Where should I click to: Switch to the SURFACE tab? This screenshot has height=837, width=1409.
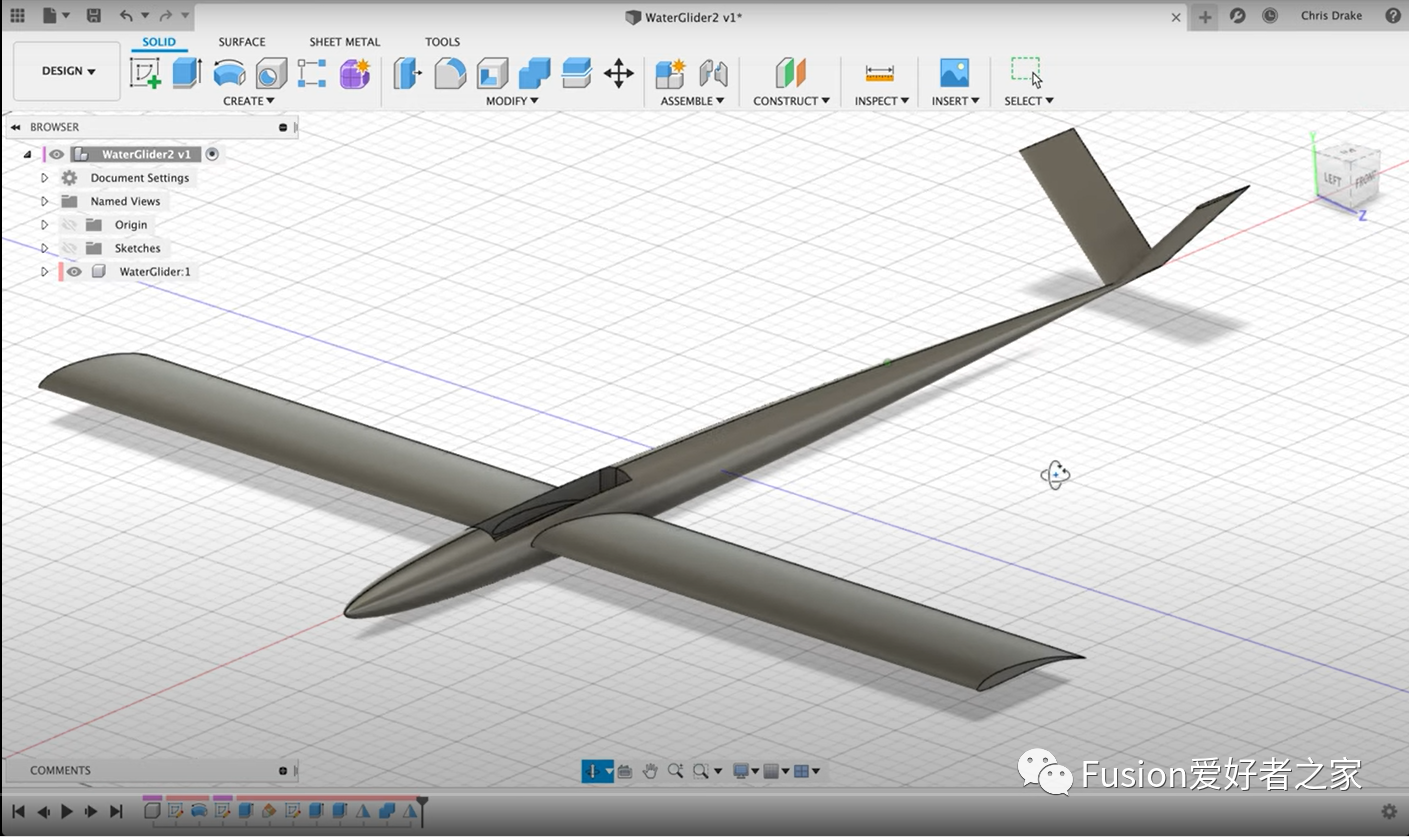coord(242,42)
